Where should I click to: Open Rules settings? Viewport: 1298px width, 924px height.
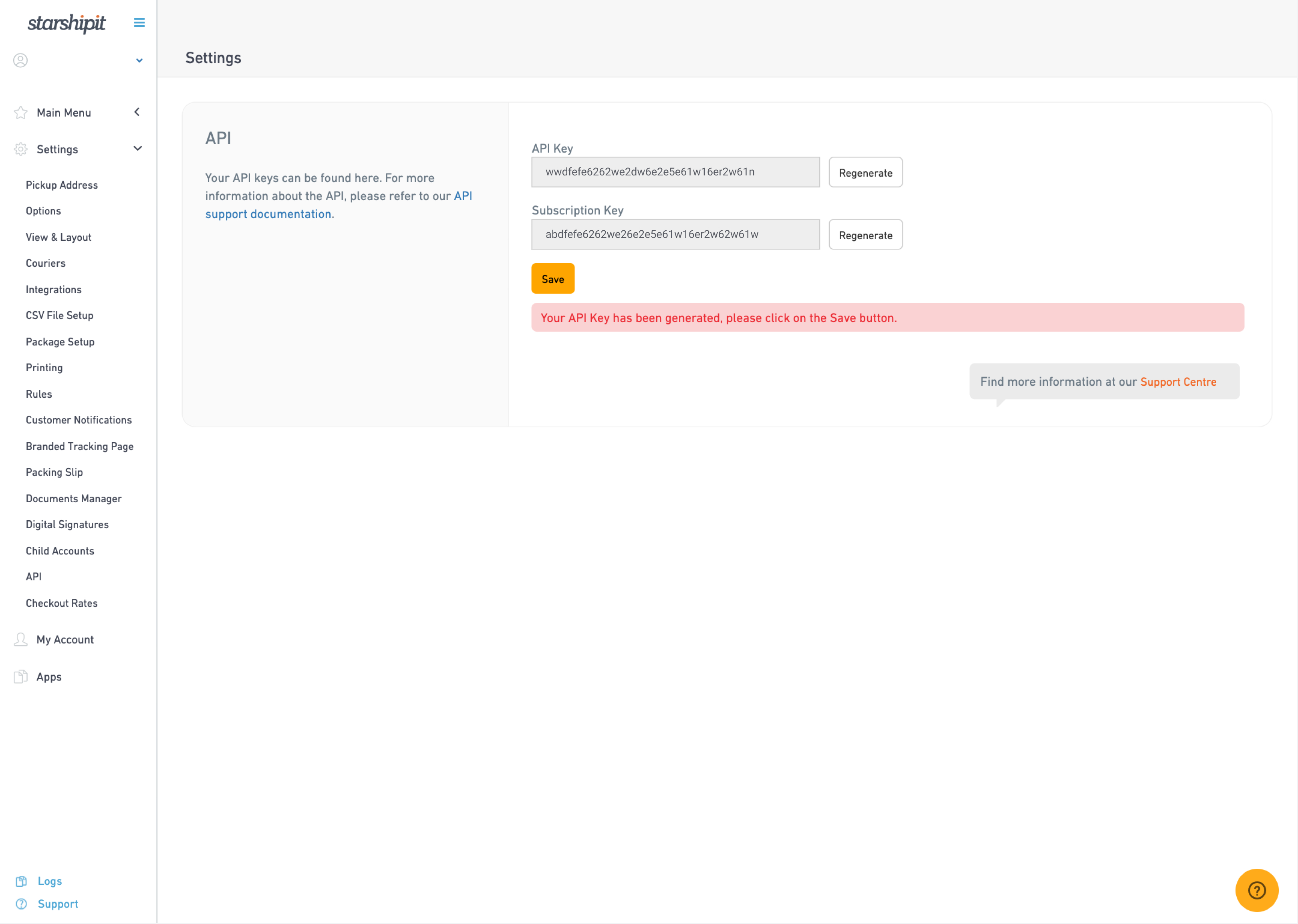point(39,394)
